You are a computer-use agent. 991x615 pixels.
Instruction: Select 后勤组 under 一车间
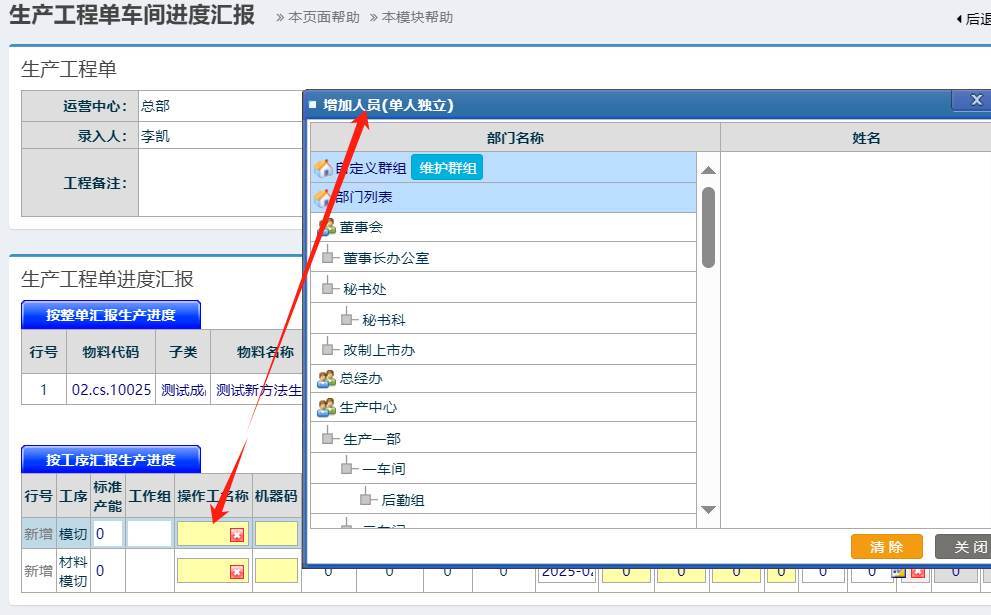click(x=403, y=500)
